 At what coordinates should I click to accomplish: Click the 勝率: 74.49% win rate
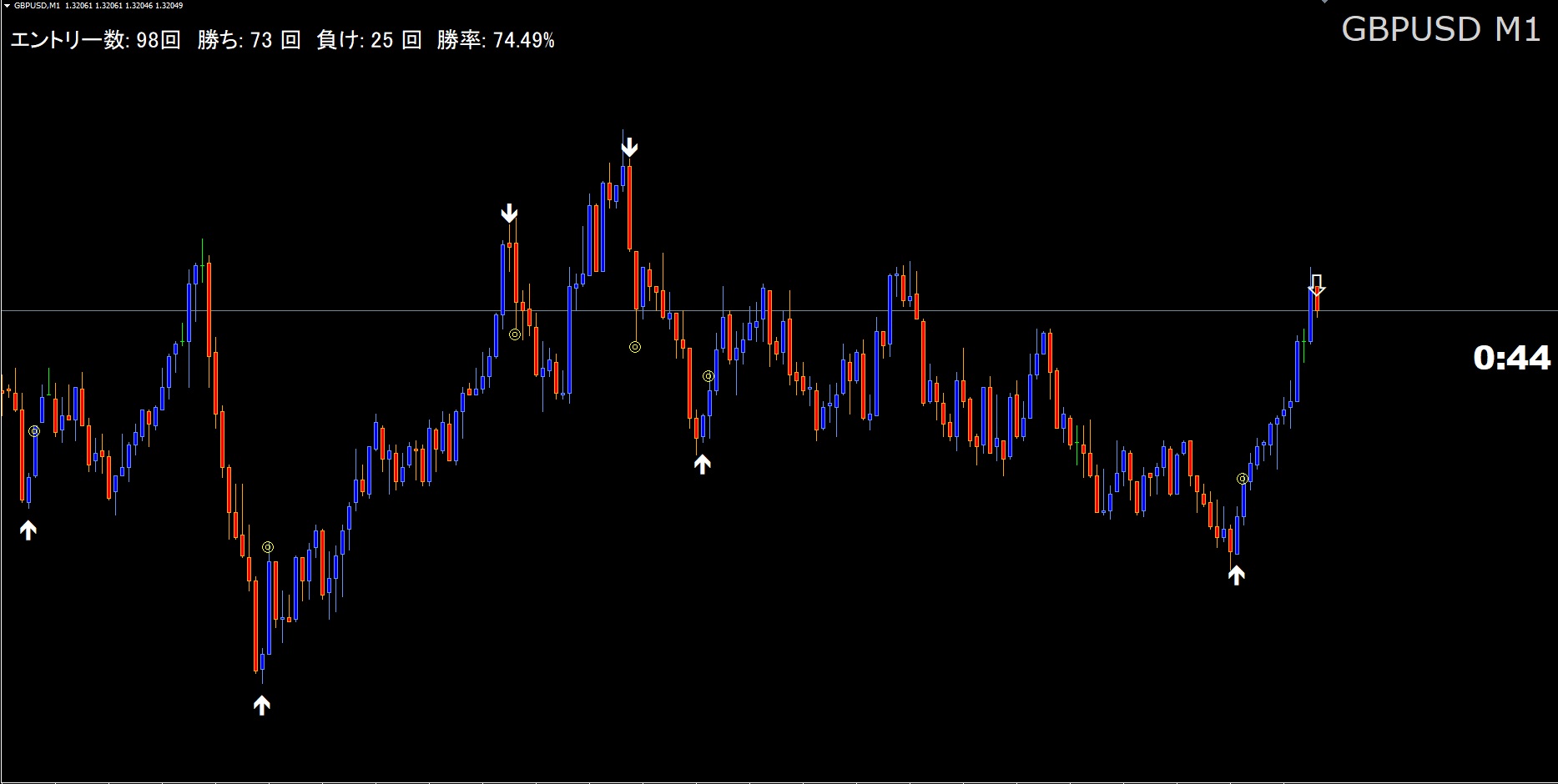(x=496, y=40)
